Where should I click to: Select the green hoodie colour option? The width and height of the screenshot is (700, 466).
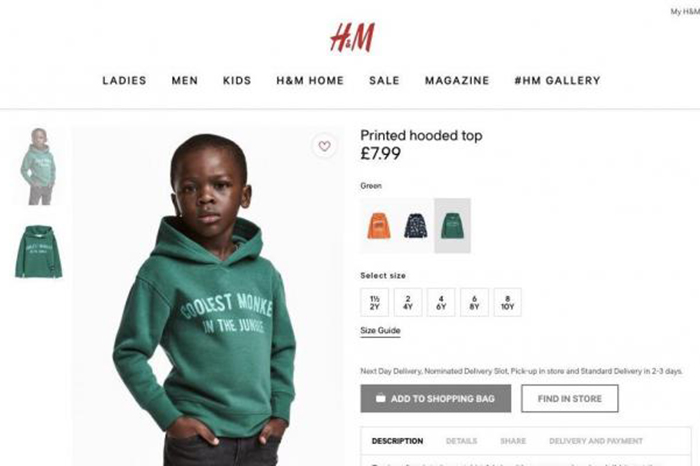tap(453, 226)
